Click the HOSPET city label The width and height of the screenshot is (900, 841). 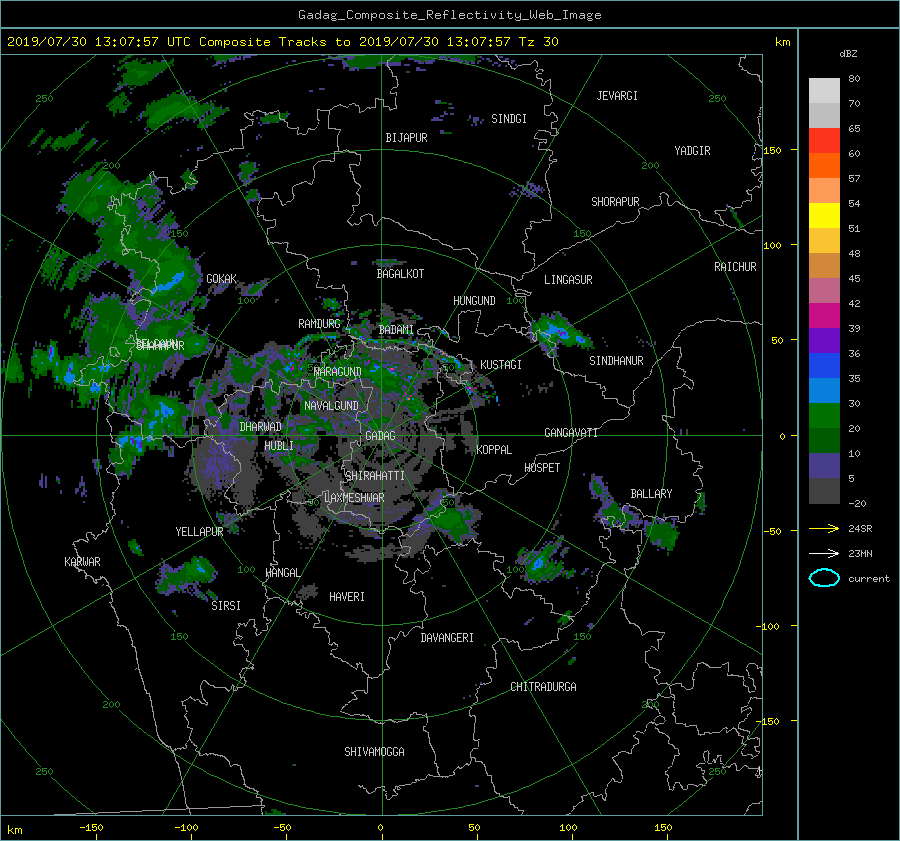point(542,468)
